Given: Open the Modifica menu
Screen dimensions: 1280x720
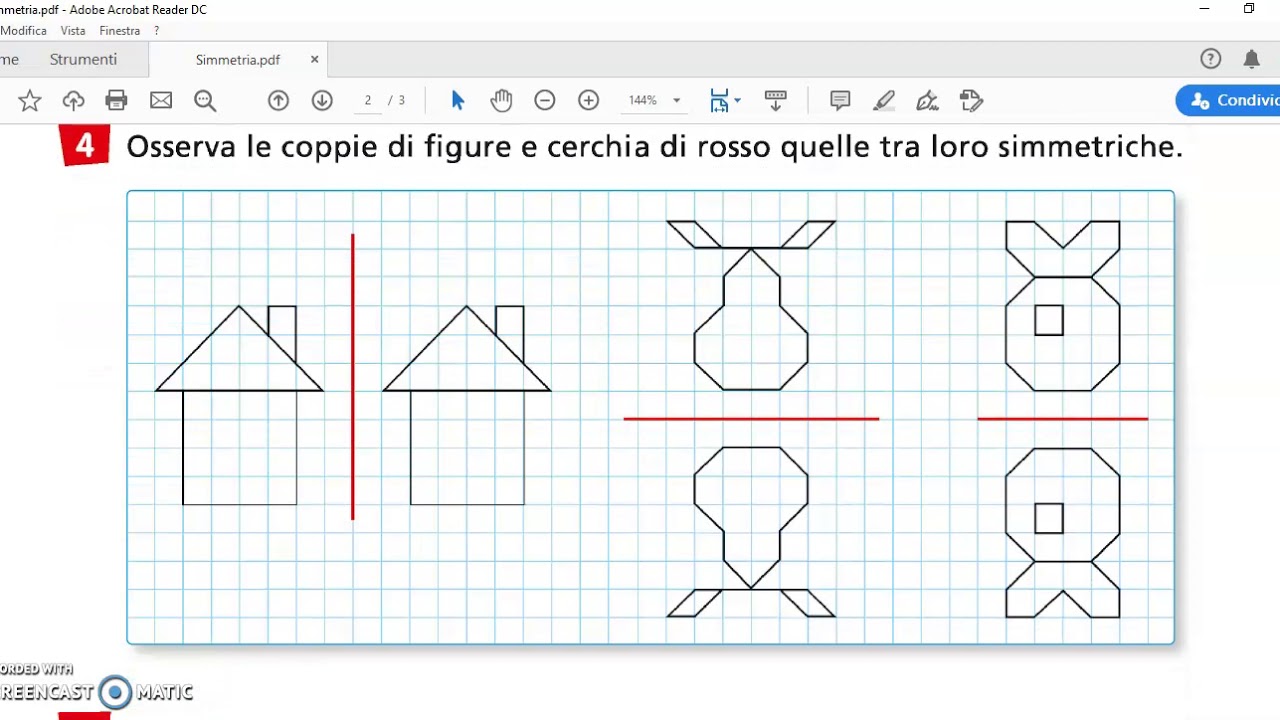Looking at the screenshot, I should [x=23, y=31].
